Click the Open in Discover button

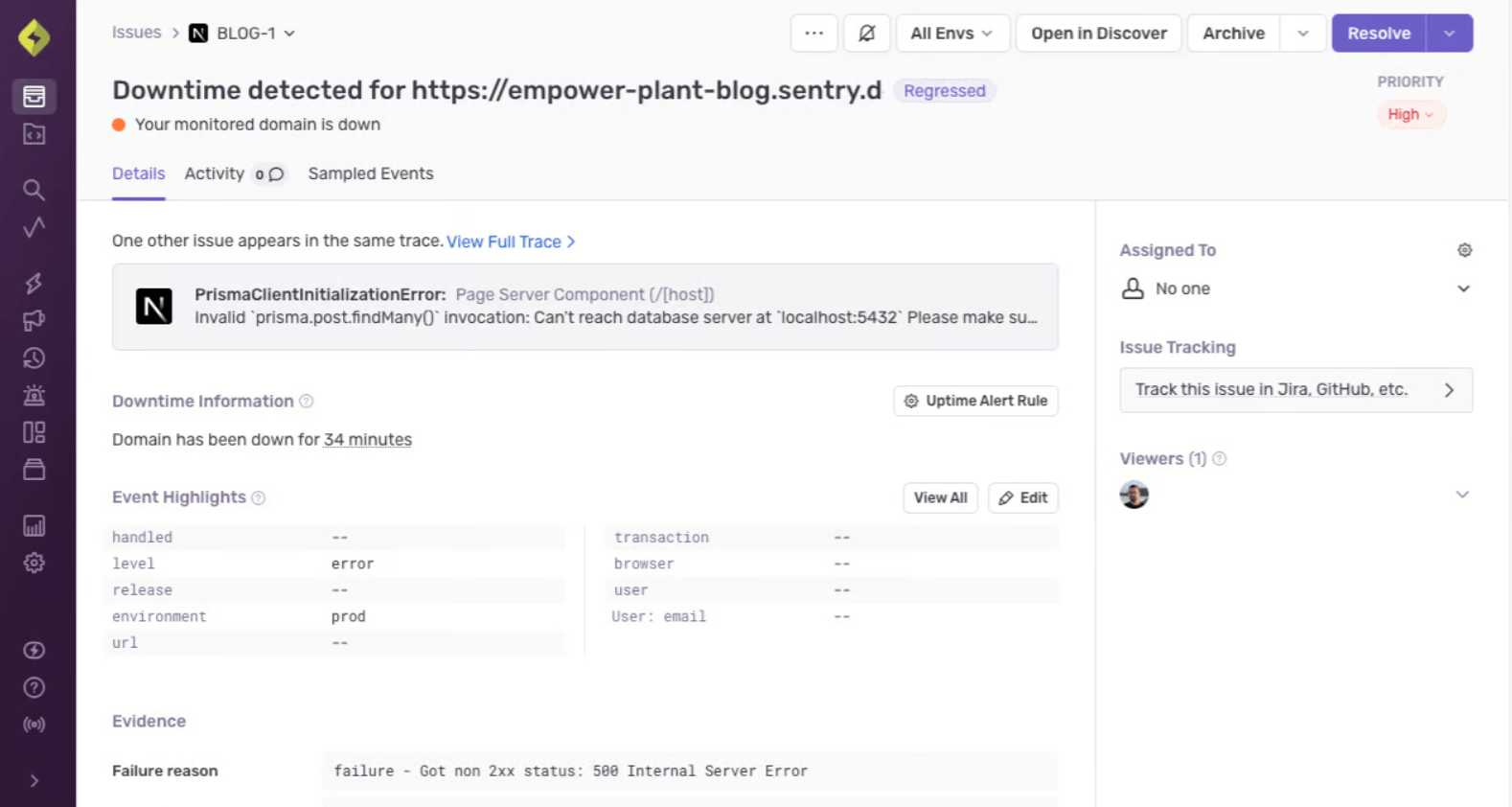(1098, 34)
